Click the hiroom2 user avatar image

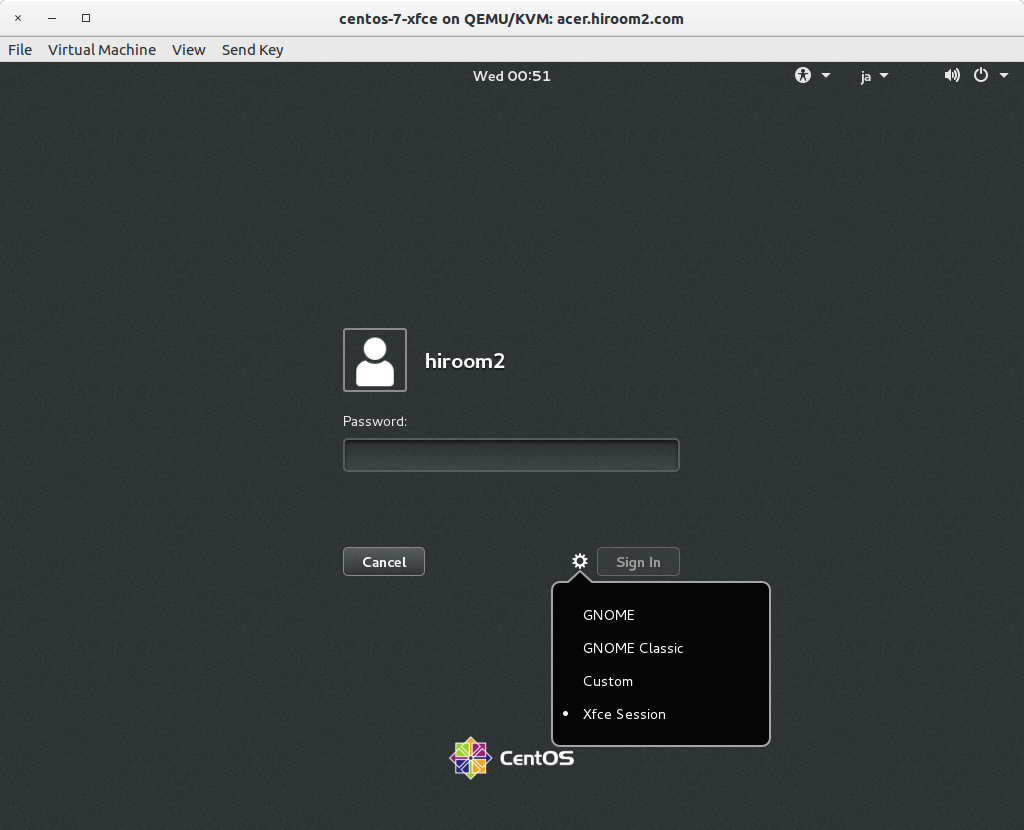click(x=374, y=360)
